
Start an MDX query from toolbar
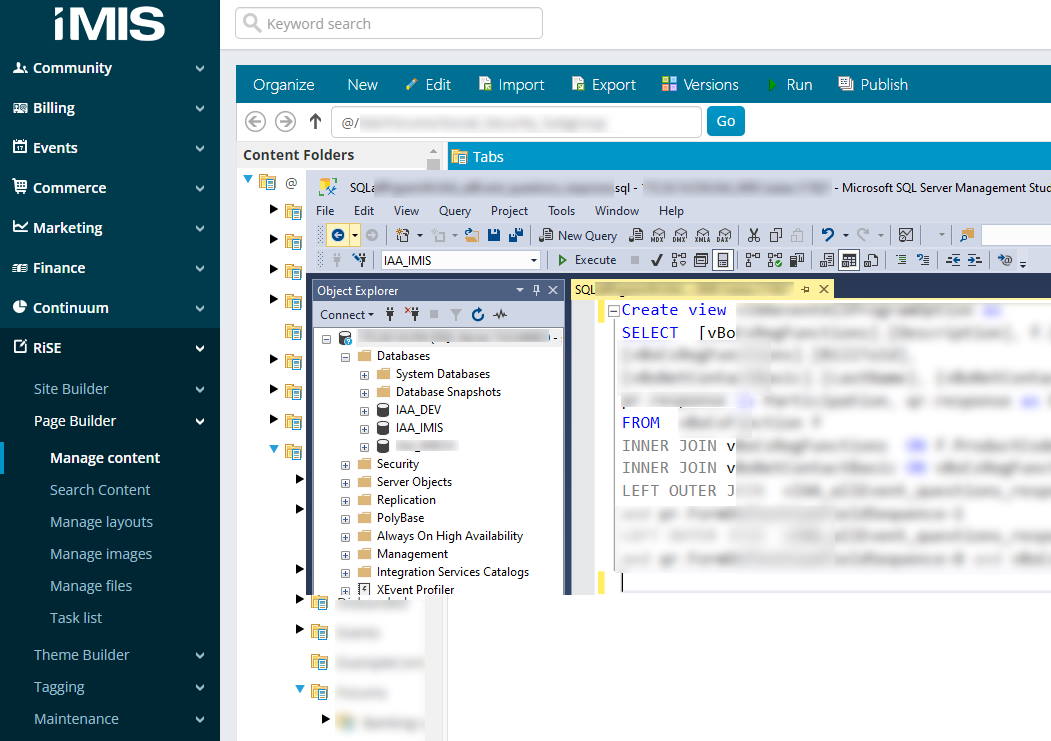coord(658,235)
